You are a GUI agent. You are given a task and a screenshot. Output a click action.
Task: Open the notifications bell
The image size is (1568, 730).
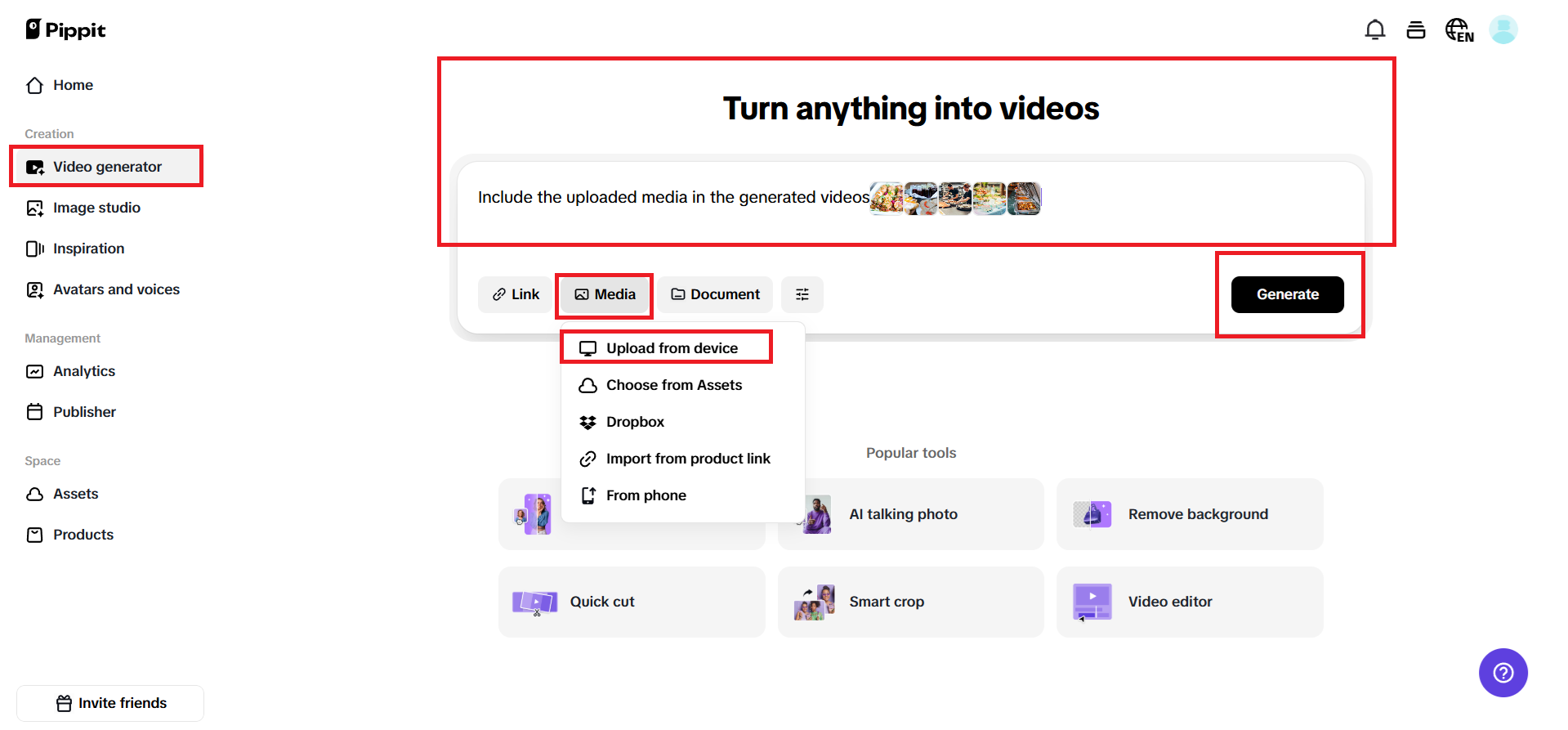pyautogui.click(x=1375, y=30)
